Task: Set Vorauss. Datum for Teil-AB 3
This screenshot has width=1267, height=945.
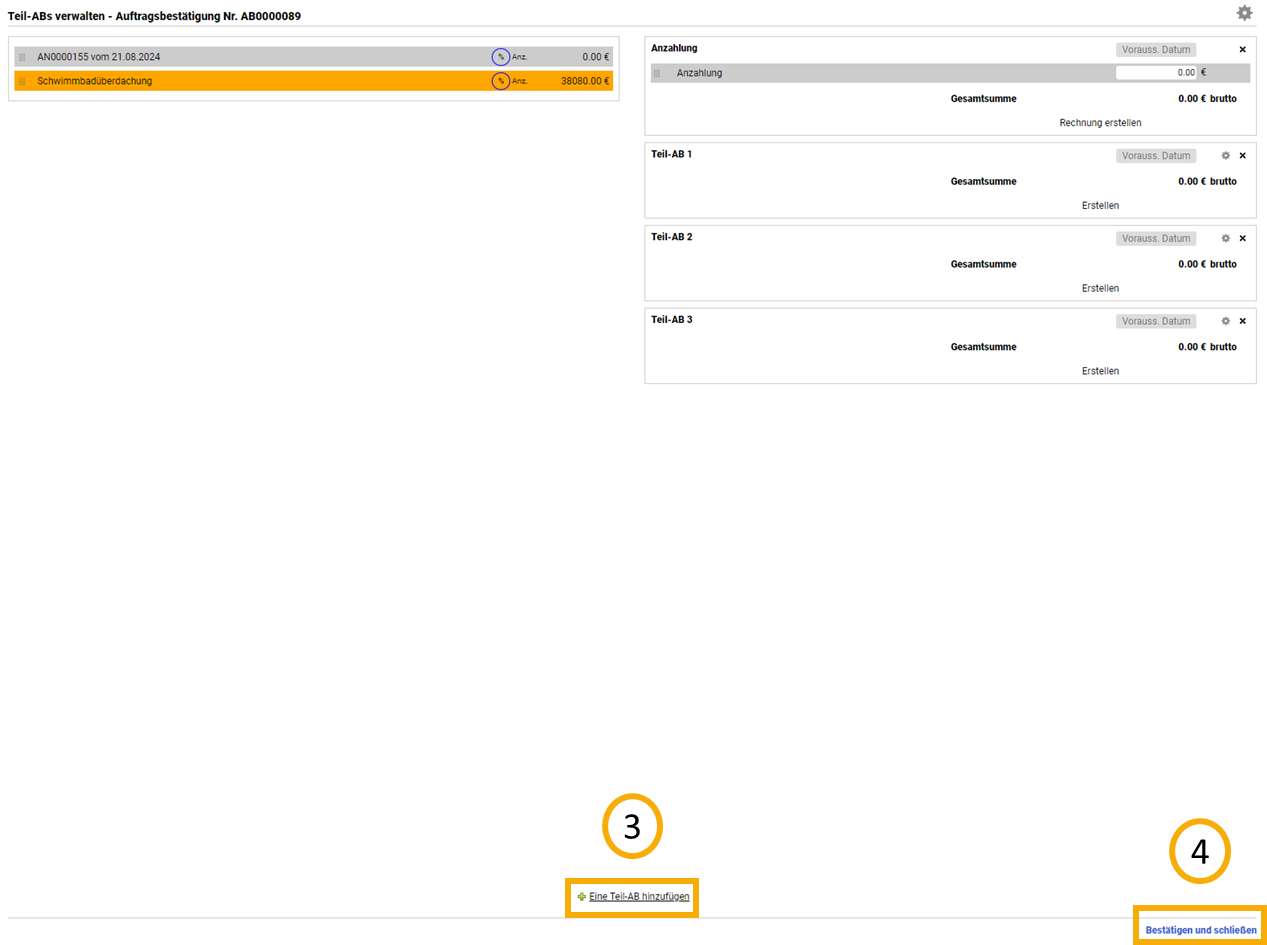Action: [1156, 322]
